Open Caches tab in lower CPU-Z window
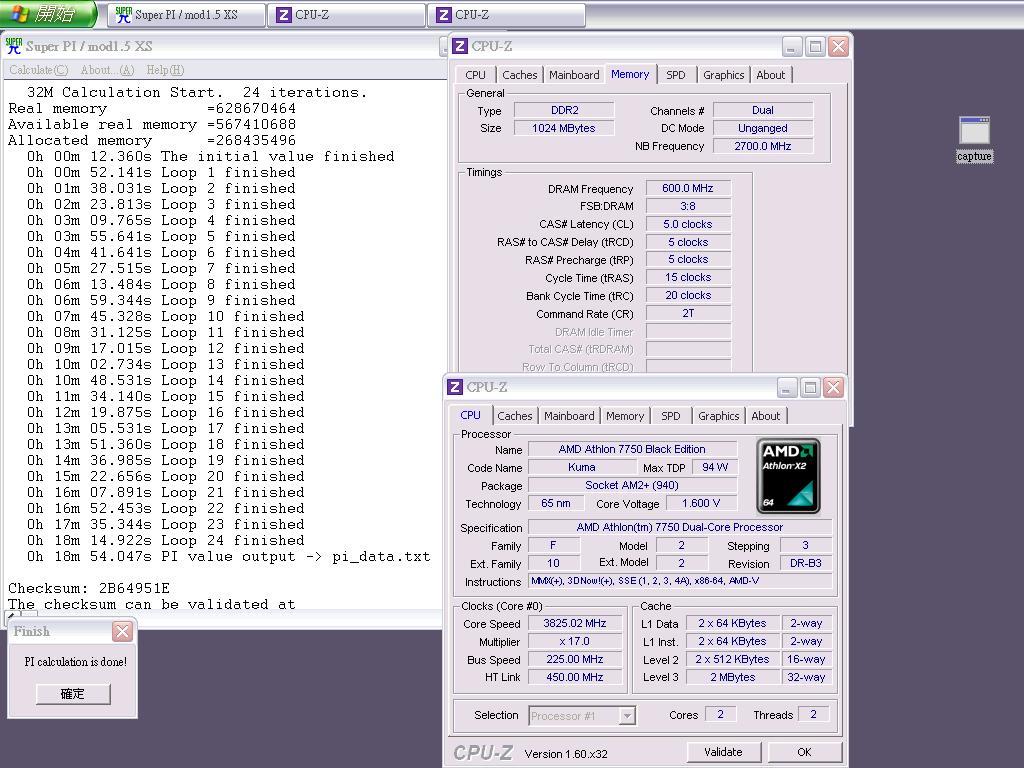The height and width of the screenshot is (768, 1024). pyautogui.click(x=515, y=416)
